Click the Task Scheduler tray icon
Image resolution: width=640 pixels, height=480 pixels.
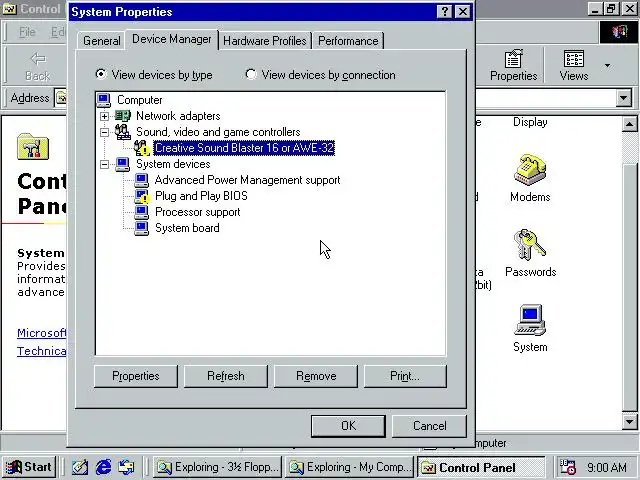[567, 467]
